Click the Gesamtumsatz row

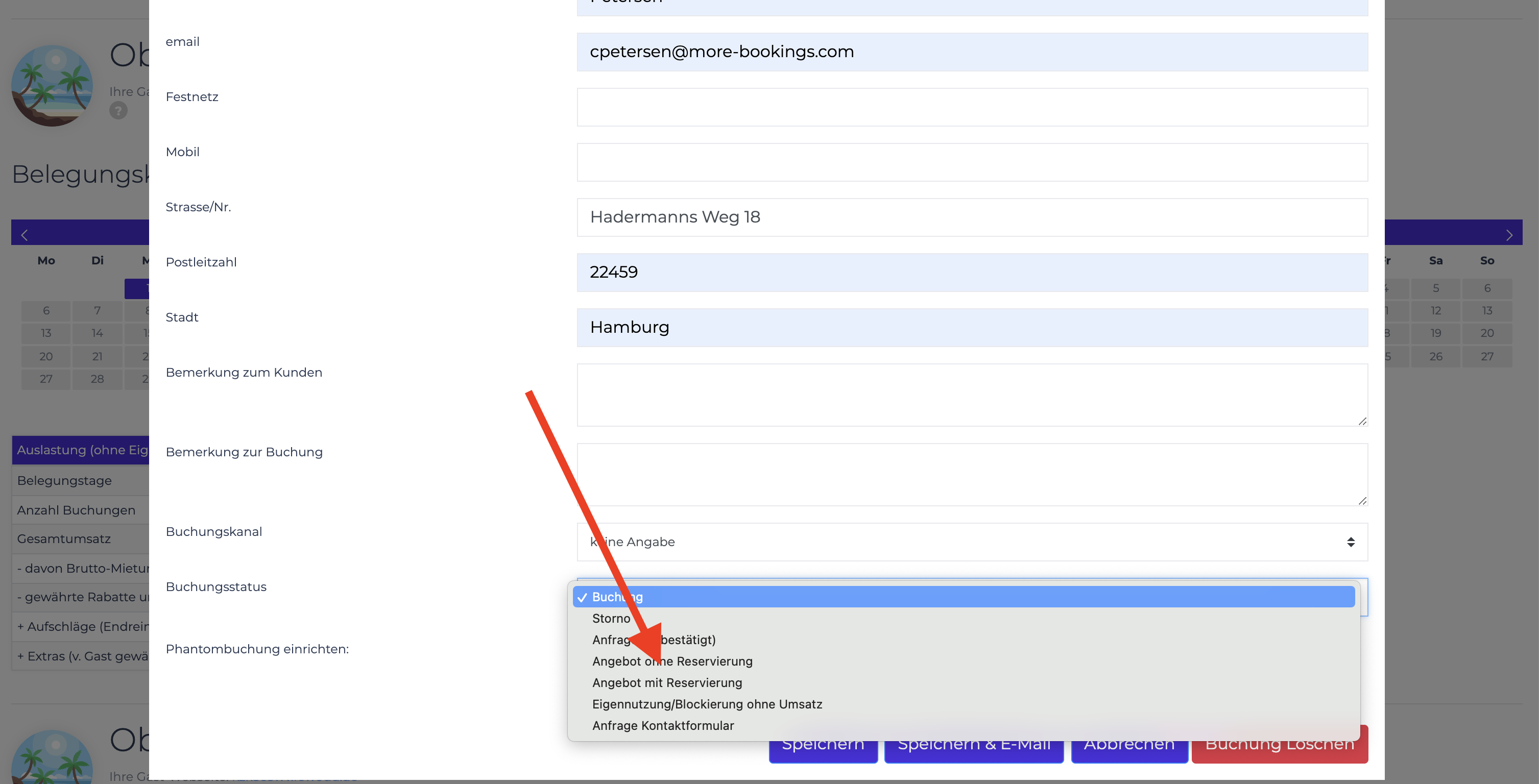tap(81, 538)
